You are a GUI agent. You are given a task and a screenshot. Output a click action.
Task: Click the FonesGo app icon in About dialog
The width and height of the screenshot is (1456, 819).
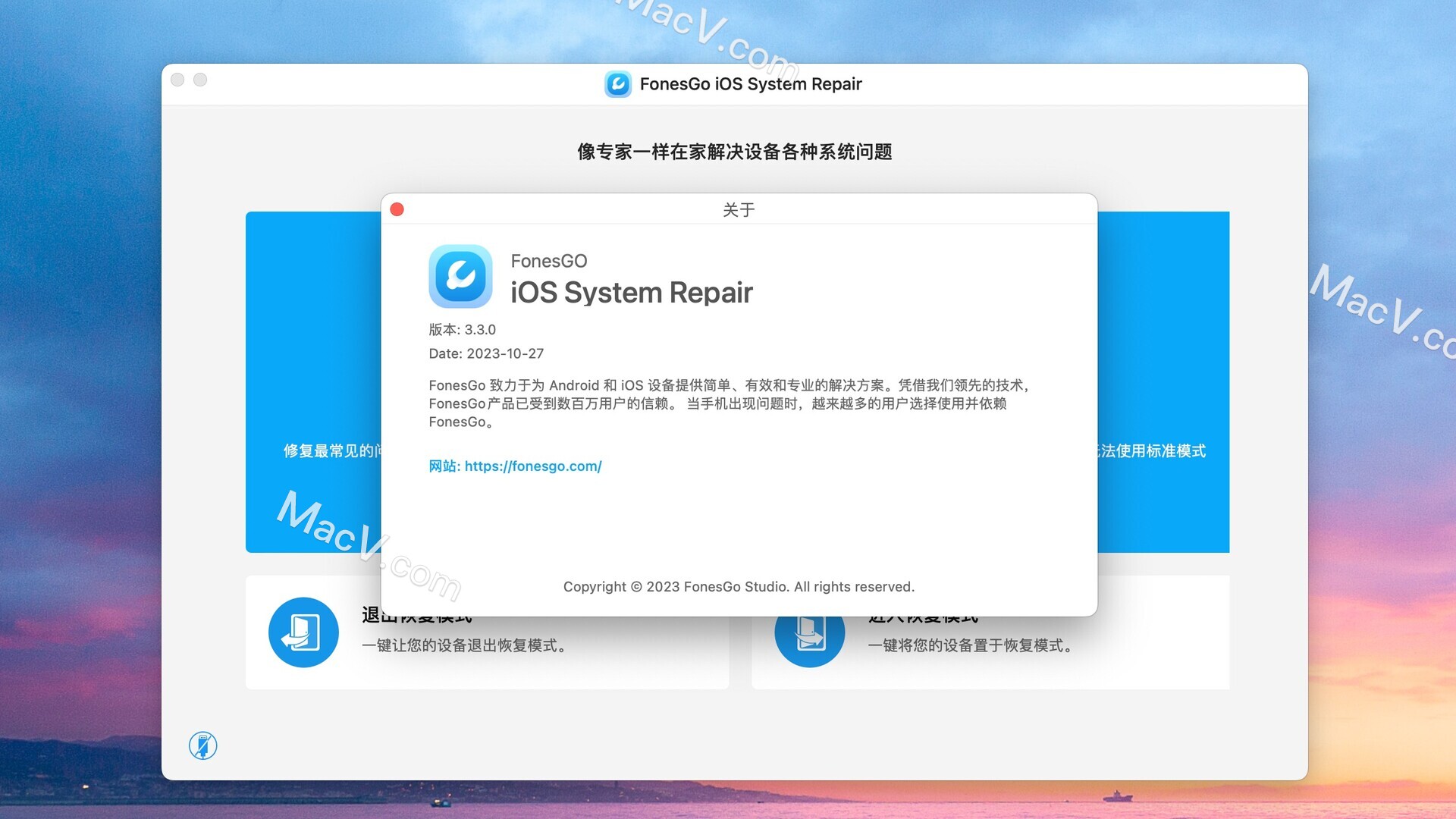460,276
